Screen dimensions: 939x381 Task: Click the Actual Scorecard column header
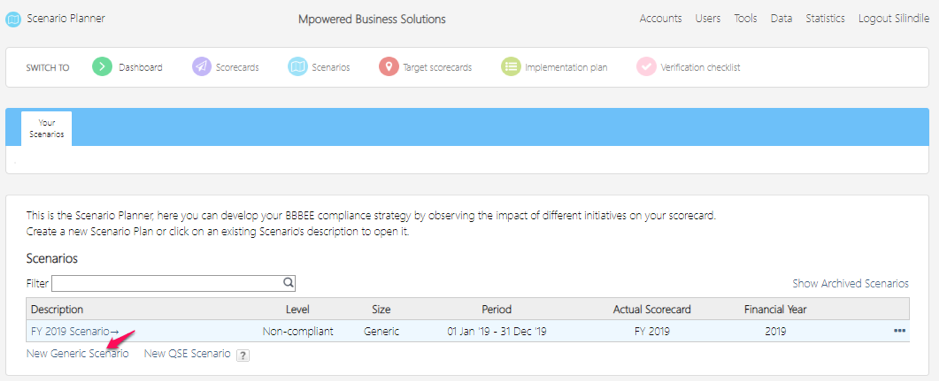652,309
